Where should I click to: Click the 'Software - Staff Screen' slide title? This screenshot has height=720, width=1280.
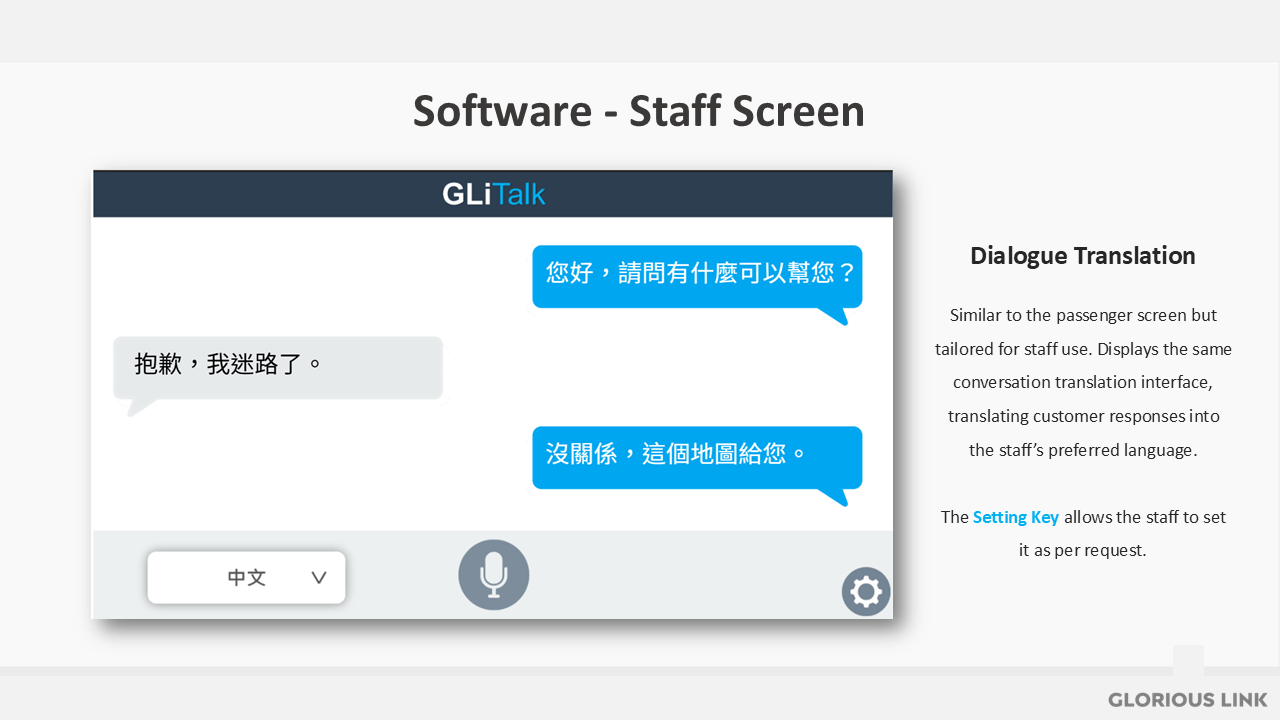coord(638,111)
